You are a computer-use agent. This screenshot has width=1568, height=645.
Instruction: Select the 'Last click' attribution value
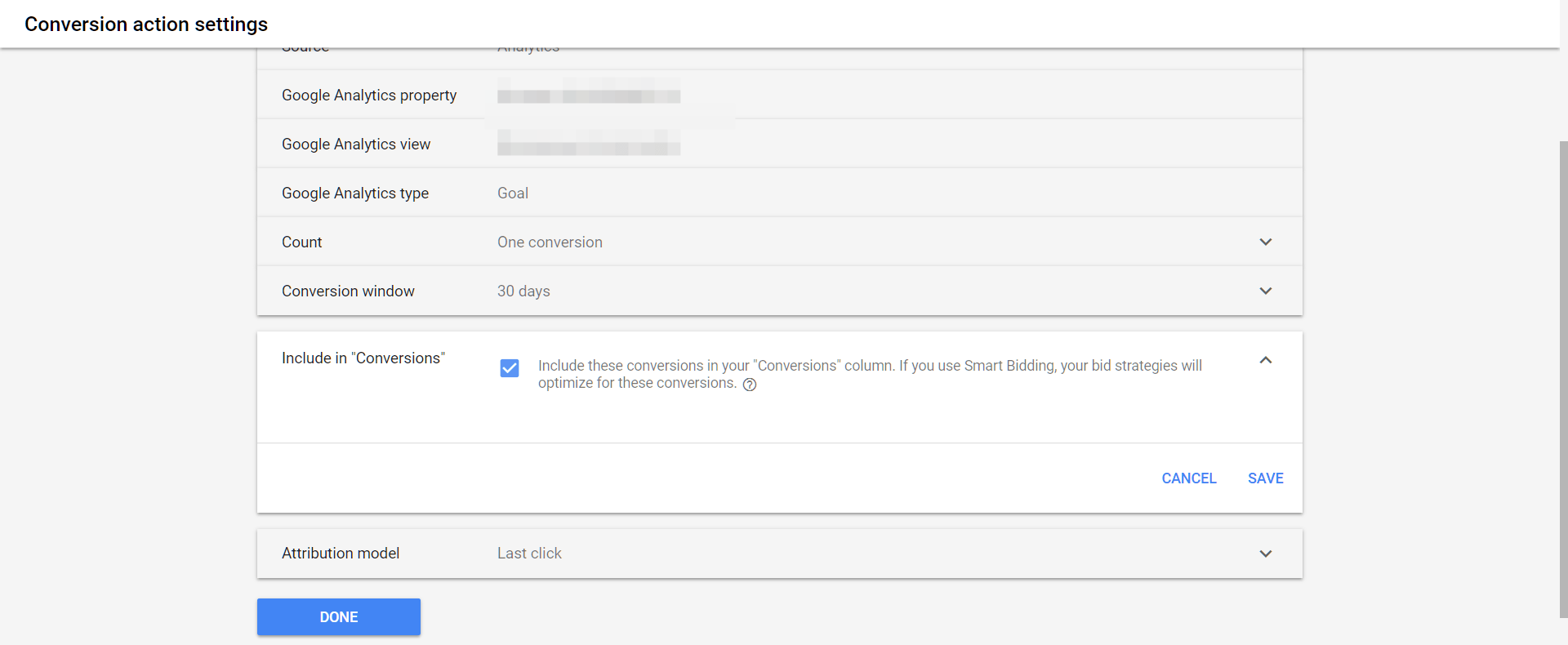click(x=529, y=554)
